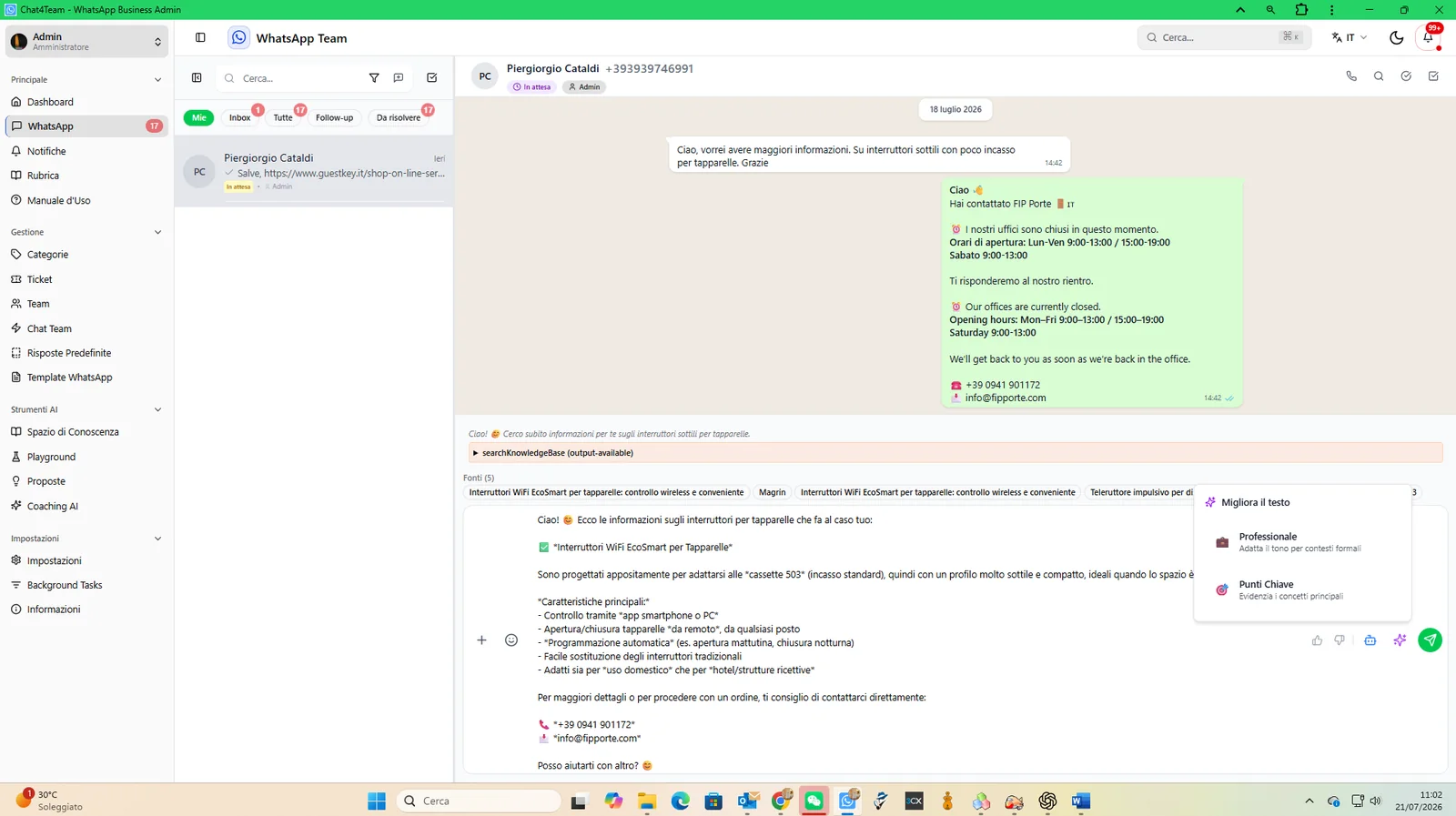
Task: Collapse the Strumenti AI sidebar section
Action: pos(157,409)
